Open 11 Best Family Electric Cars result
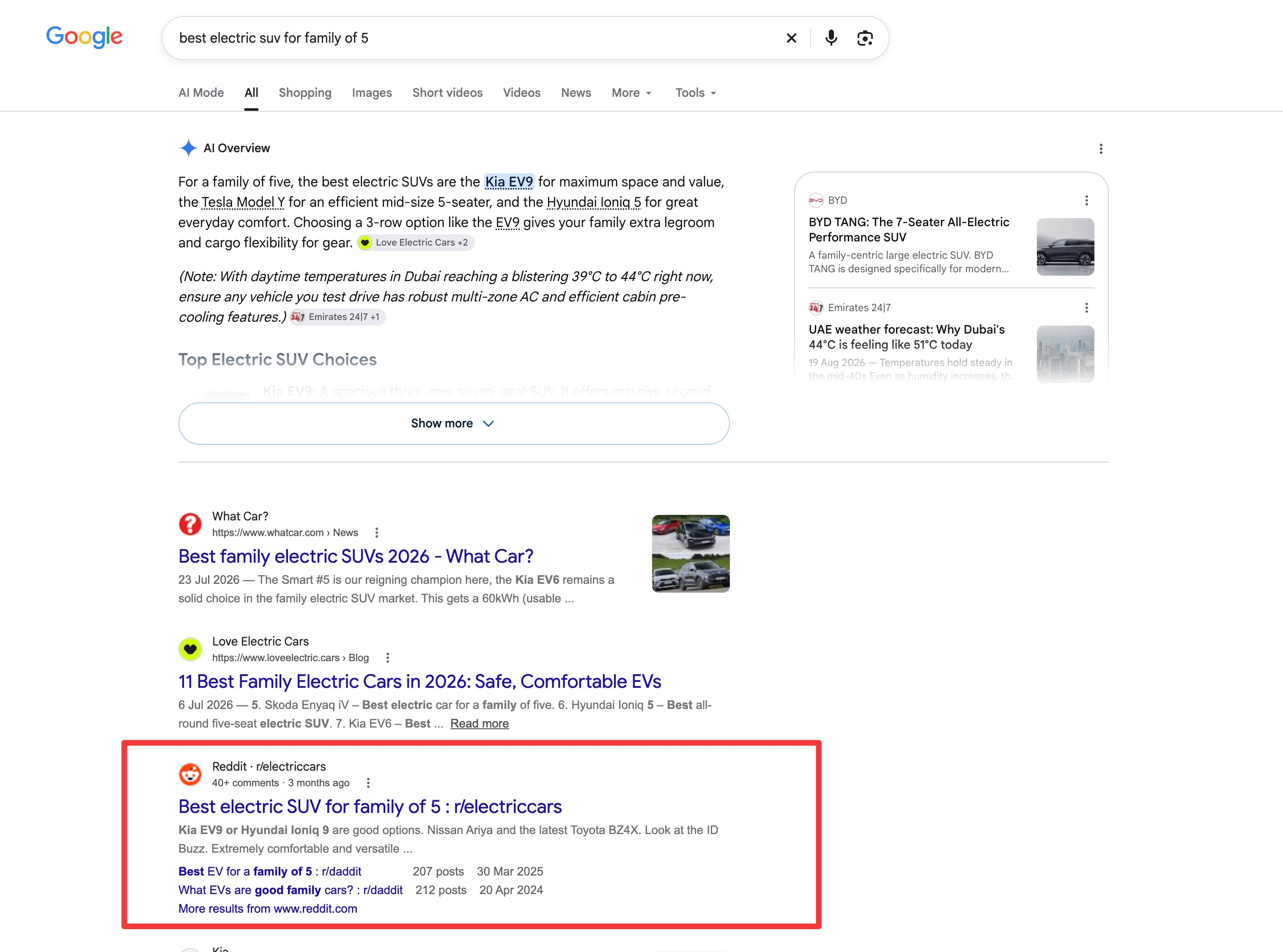The width and height of the screenshot is (1283, 952). coord(419,681)
